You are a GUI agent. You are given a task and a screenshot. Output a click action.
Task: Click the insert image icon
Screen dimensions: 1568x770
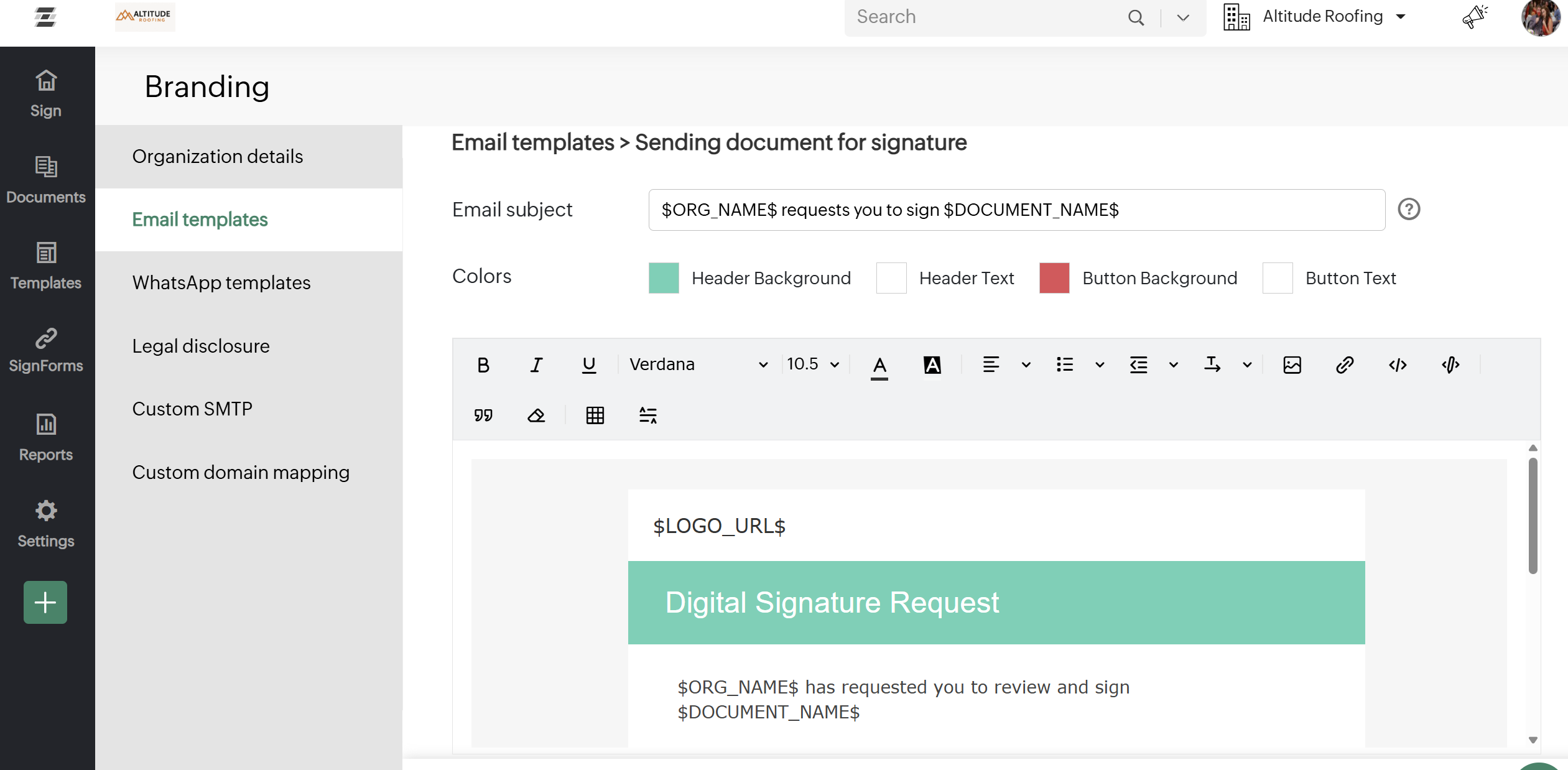point(1292,365)
